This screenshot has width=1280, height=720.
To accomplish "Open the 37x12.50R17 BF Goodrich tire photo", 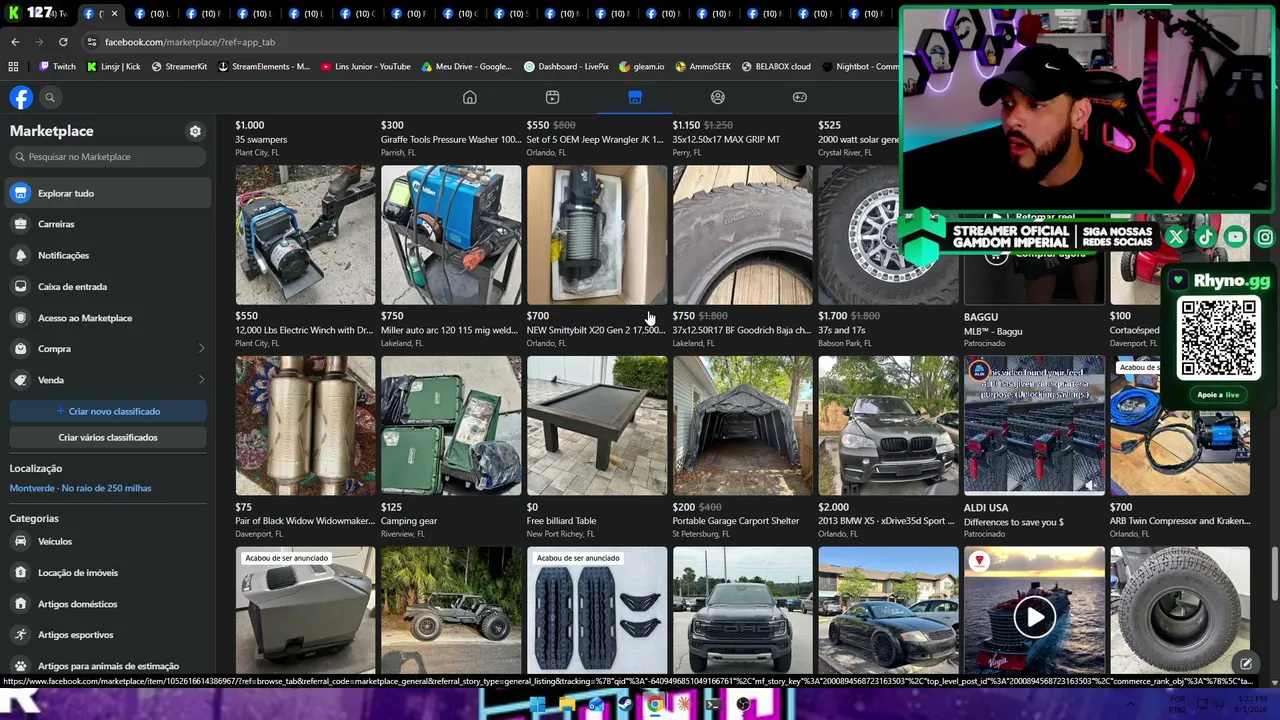I will [743, 235].
